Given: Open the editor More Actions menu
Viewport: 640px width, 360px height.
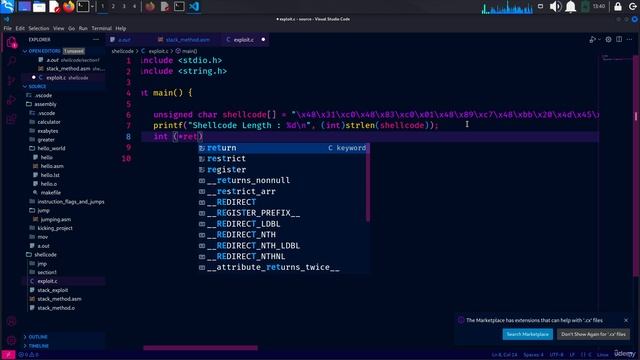Looking at the screenshot, I should coord(630,40).
